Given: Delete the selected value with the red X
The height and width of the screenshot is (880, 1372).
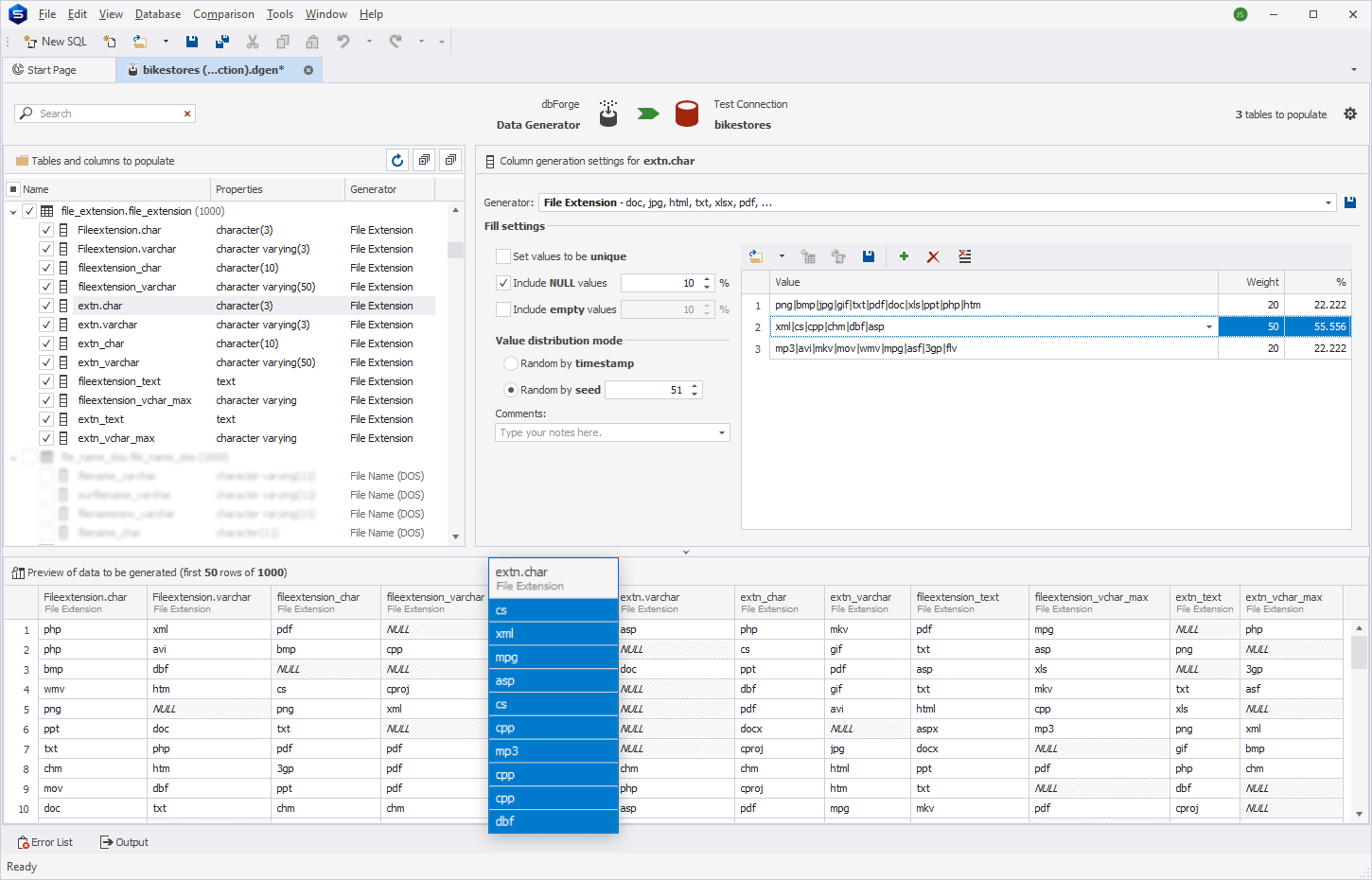Looking at the screenshot, I should [x=933, y=256].
